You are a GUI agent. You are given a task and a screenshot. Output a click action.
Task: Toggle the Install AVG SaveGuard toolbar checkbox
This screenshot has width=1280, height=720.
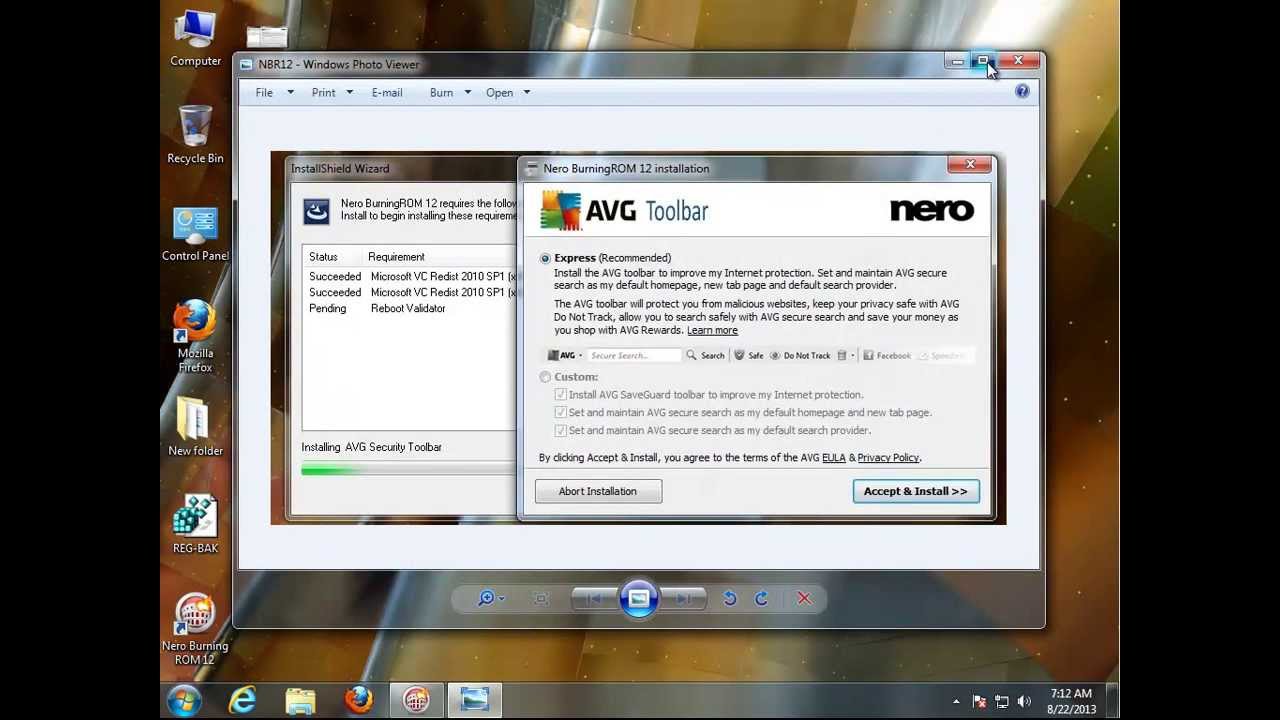tap(560, 395)
